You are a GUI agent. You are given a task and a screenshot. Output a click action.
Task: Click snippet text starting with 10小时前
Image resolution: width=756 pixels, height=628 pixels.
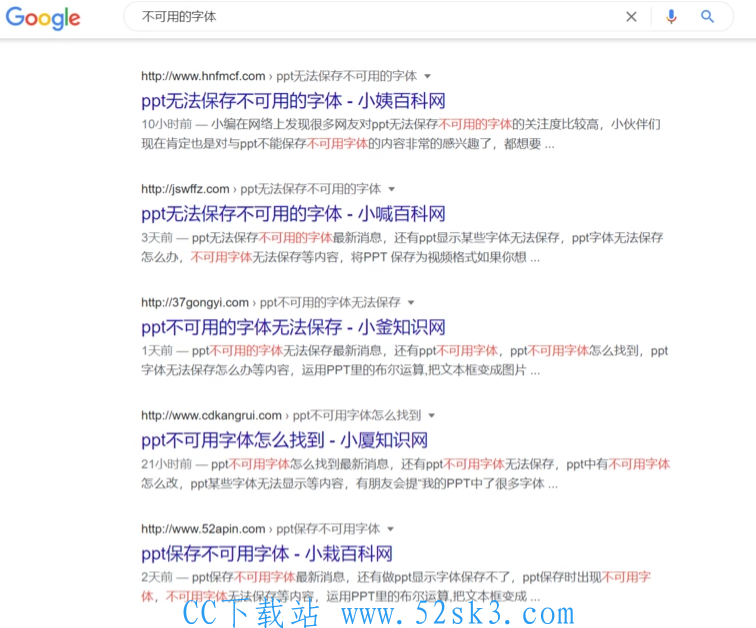pyautogui.click(x=401, y=134)
